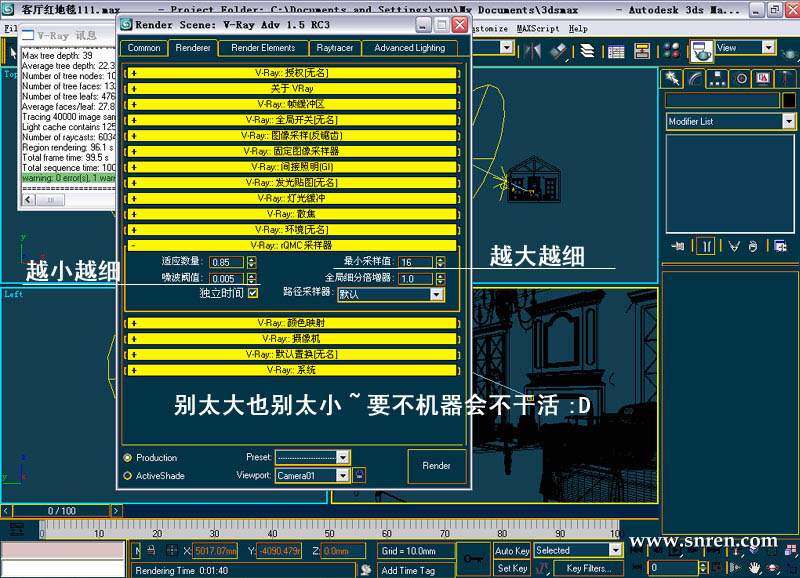Switch to the Create command panel
This screenshot has width=800, height=578.
point(672,78)
